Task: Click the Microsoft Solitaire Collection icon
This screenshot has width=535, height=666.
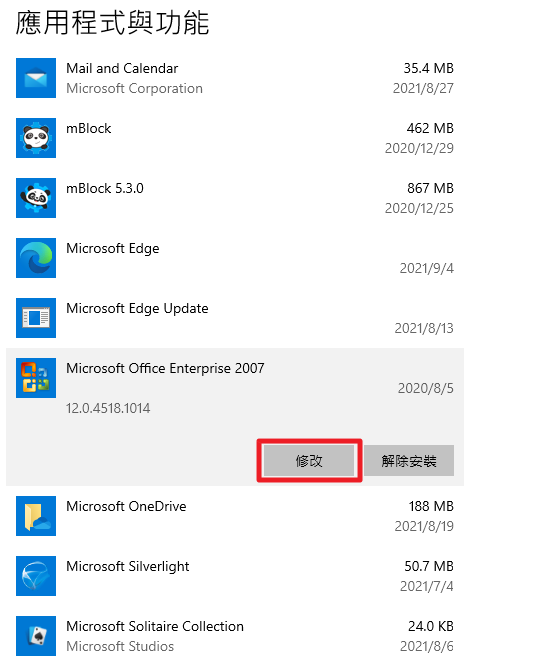Action: coord(36,636)
